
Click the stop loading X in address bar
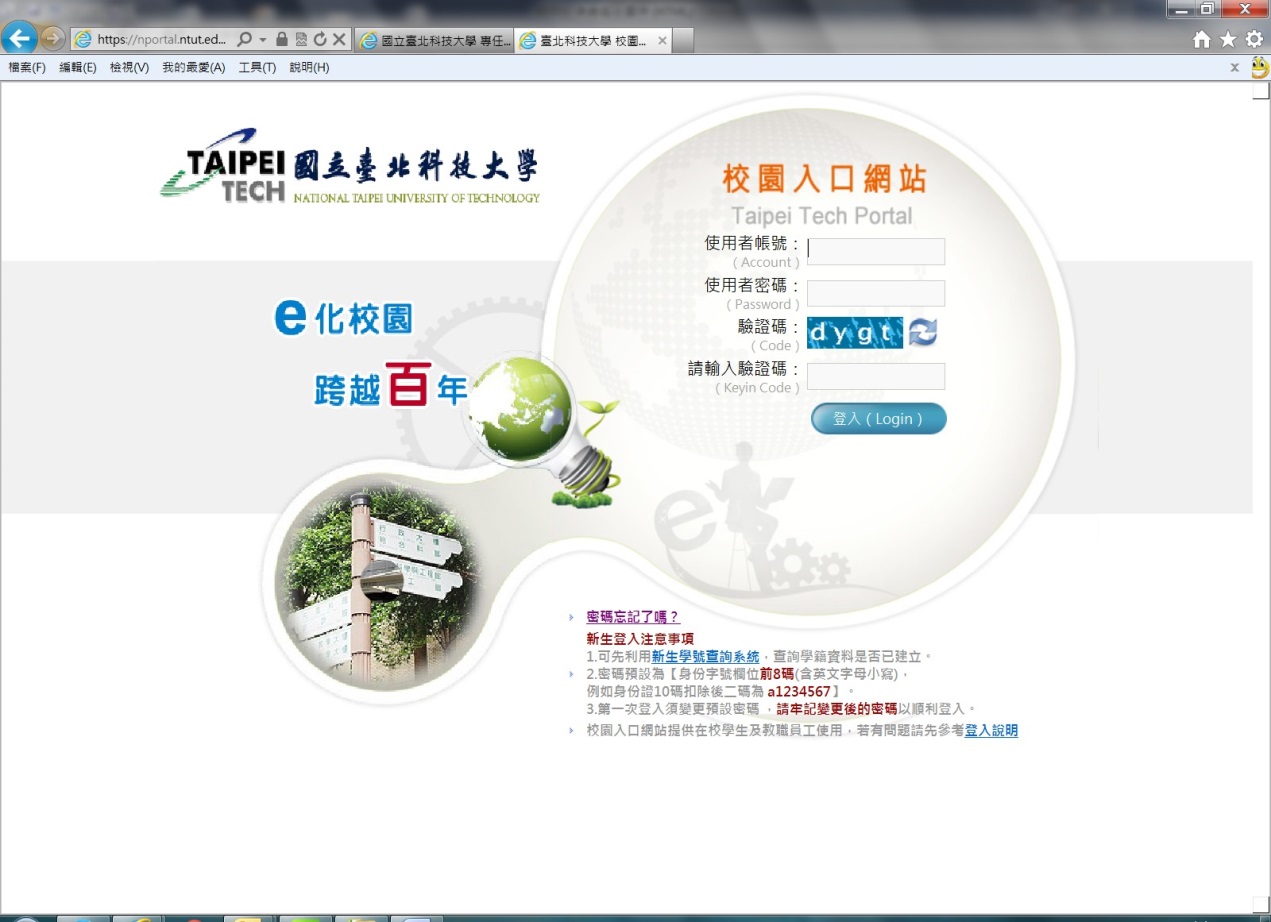[x=339, y=40]
